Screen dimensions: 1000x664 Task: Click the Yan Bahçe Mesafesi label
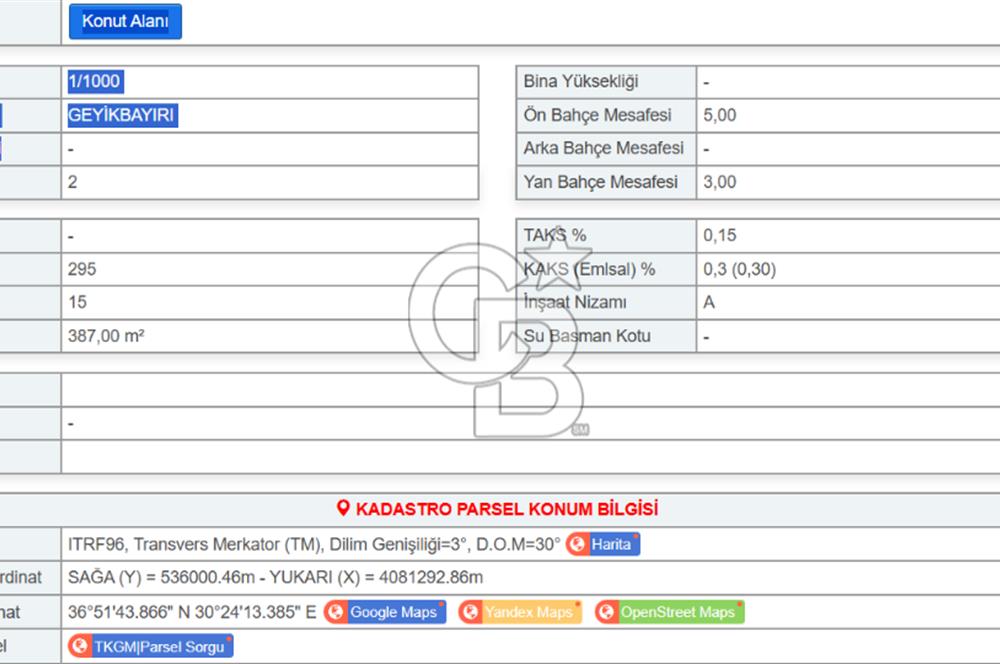[x=600, y=182]
